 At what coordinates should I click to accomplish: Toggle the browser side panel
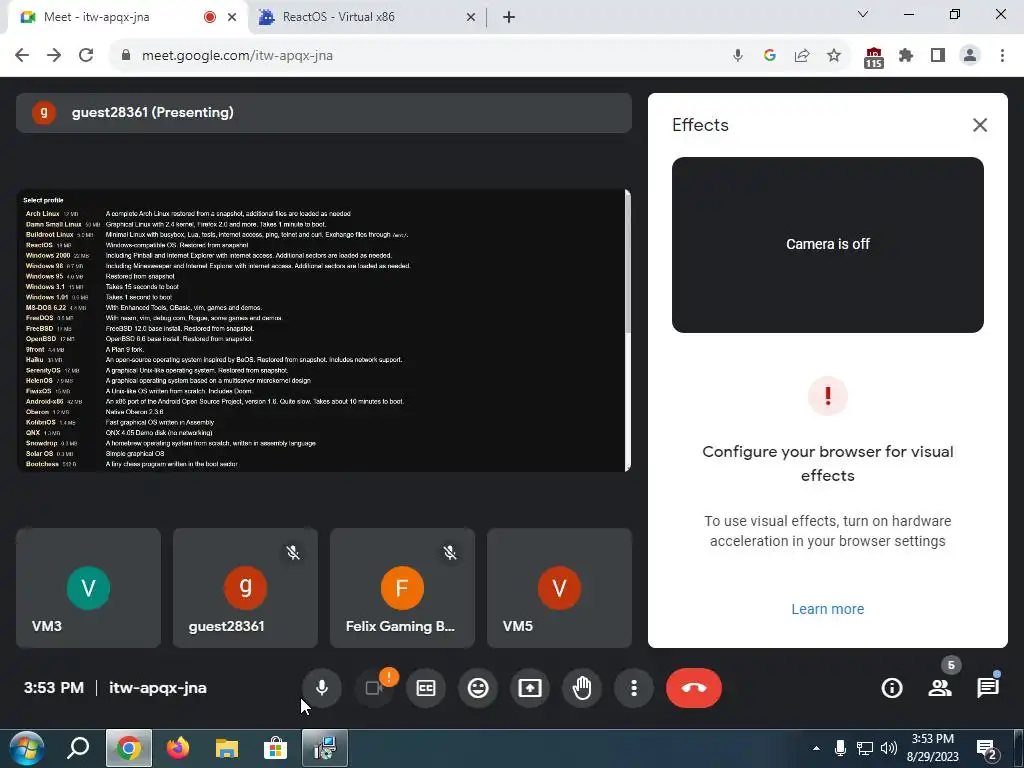(938, 56)
